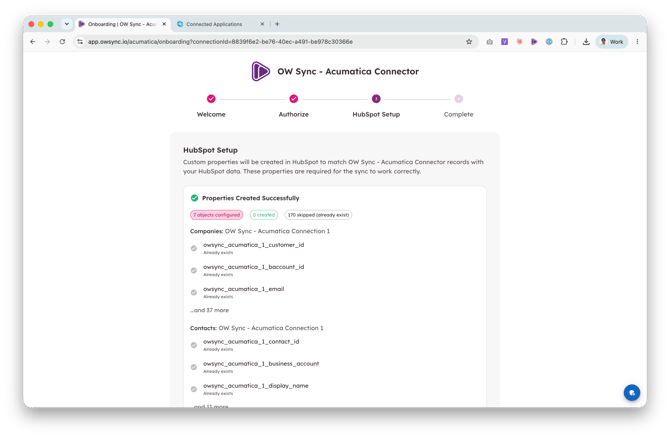Open the browser downloads icon
The width and height of the screenshot is (670, 438).
tap(586, 42)
